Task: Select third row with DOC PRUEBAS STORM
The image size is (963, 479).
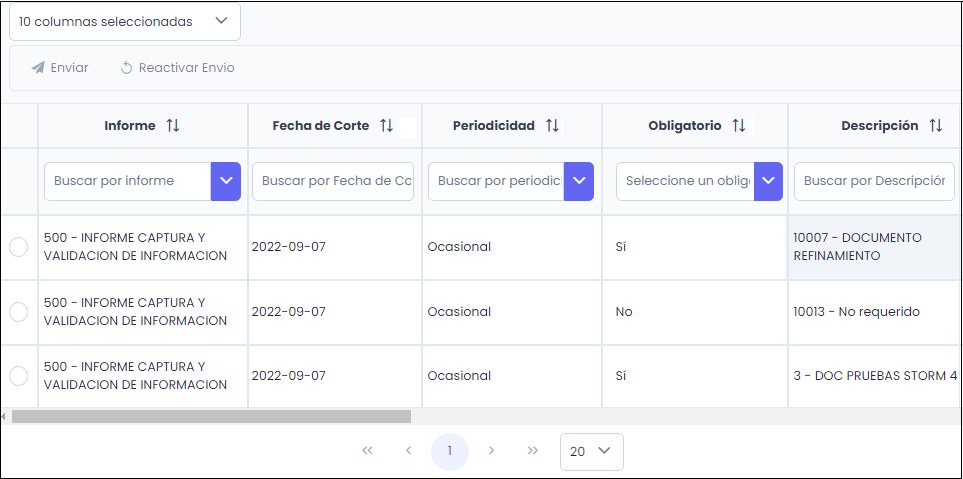Action: (18, 376)
